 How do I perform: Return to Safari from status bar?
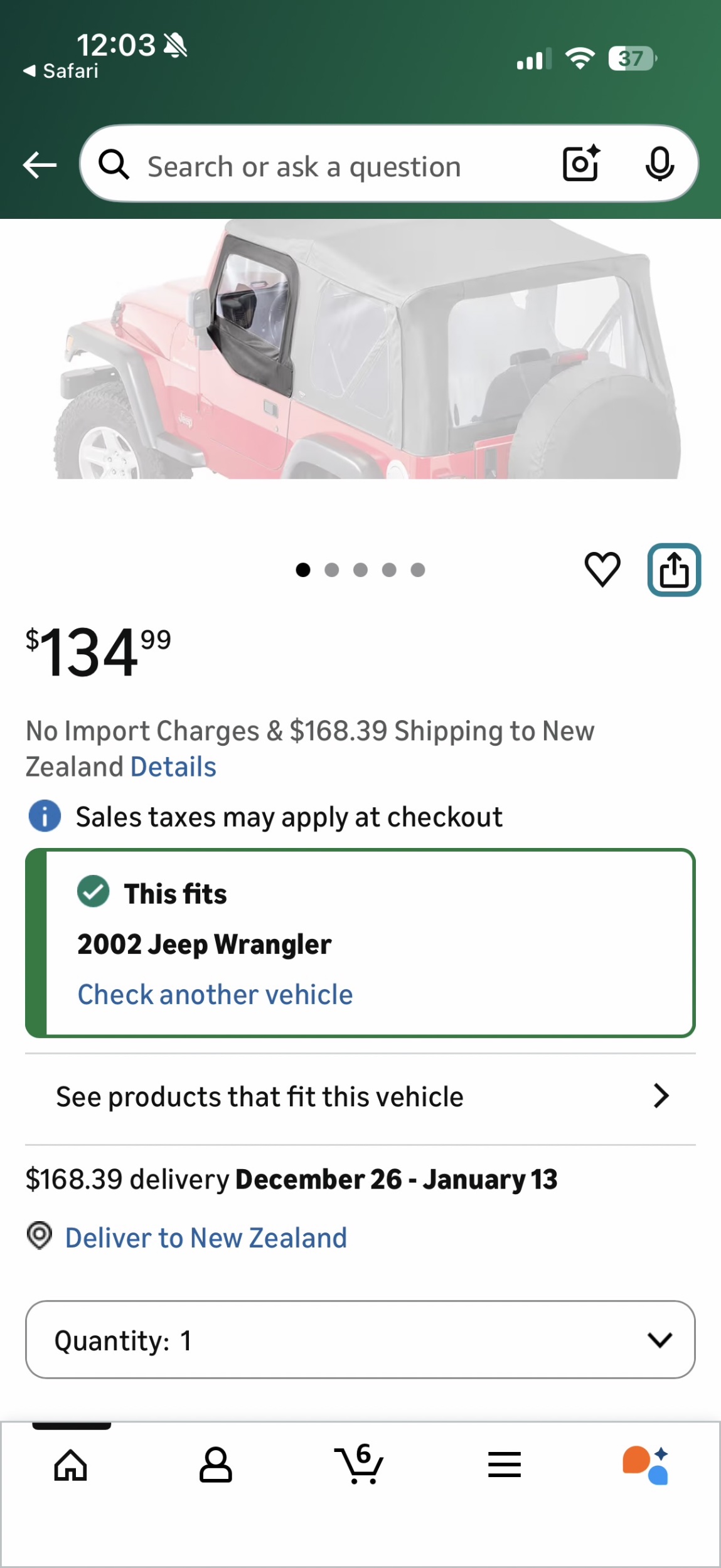pyautogui.click(x=61, y=72)
